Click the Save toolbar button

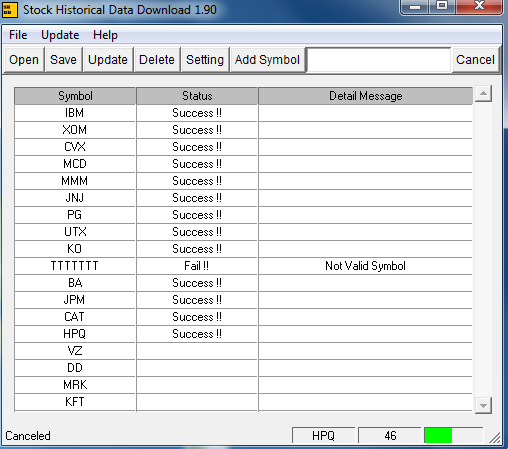pos(63,60)
